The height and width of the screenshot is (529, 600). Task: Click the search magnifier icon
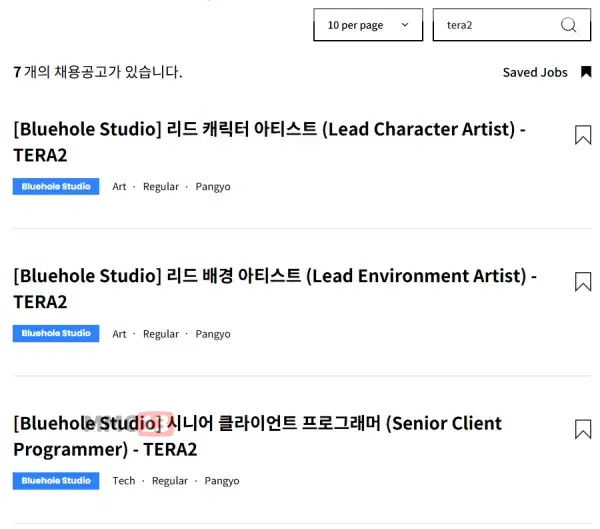pyautogui.click(x=569, y=25)
